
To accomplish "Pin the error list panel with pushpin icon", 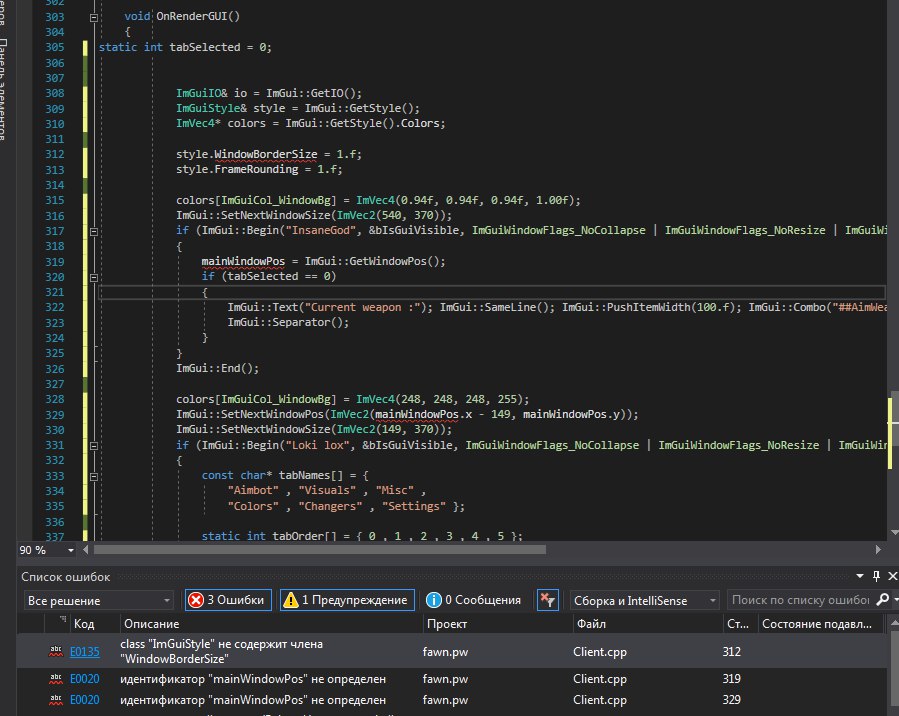I will pos(877,576).
